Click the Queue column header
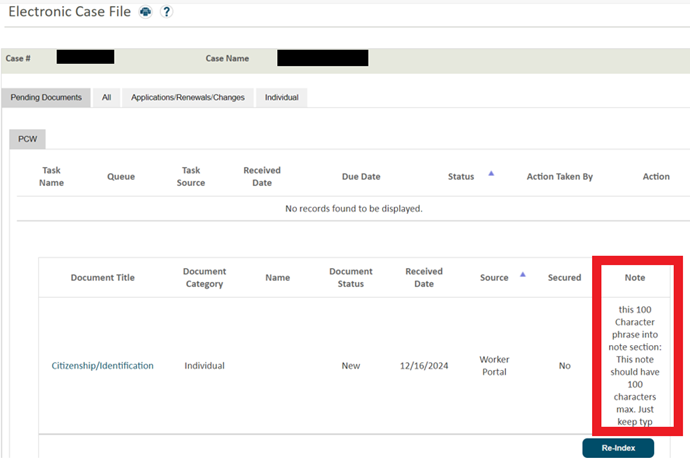The width and height of the screenshot is (690, 468). (121, 176)
